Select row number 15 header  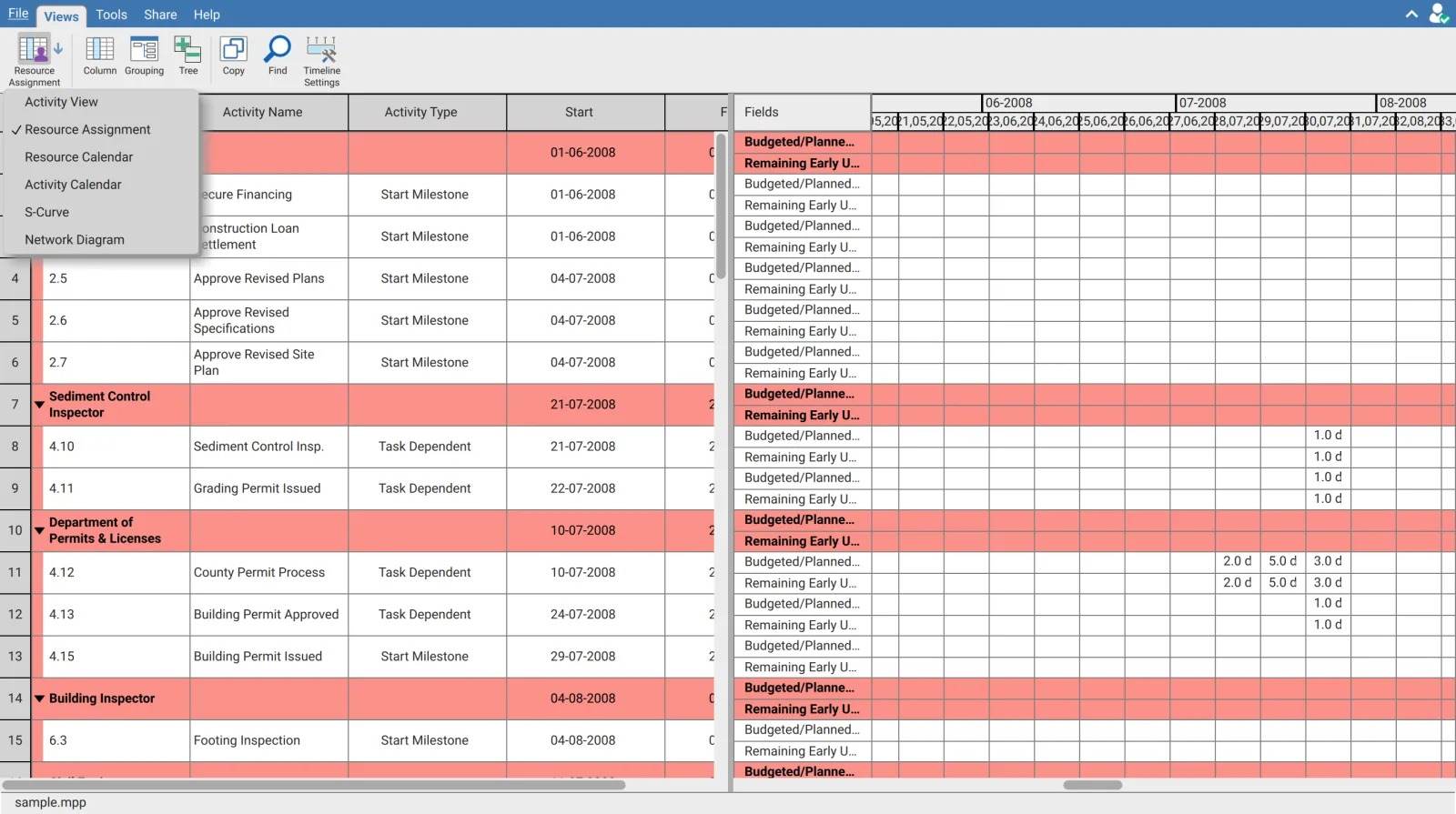pyautogui.click(x=15, y=740)
